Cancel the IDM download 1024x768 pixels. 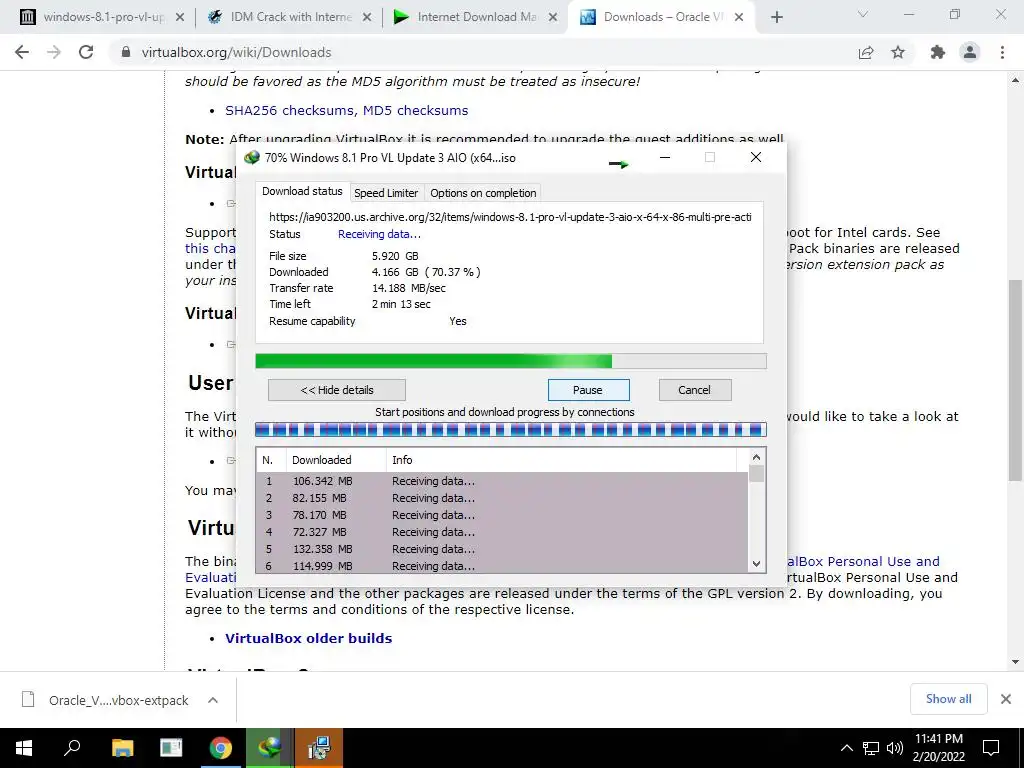[x=695, y=391]
